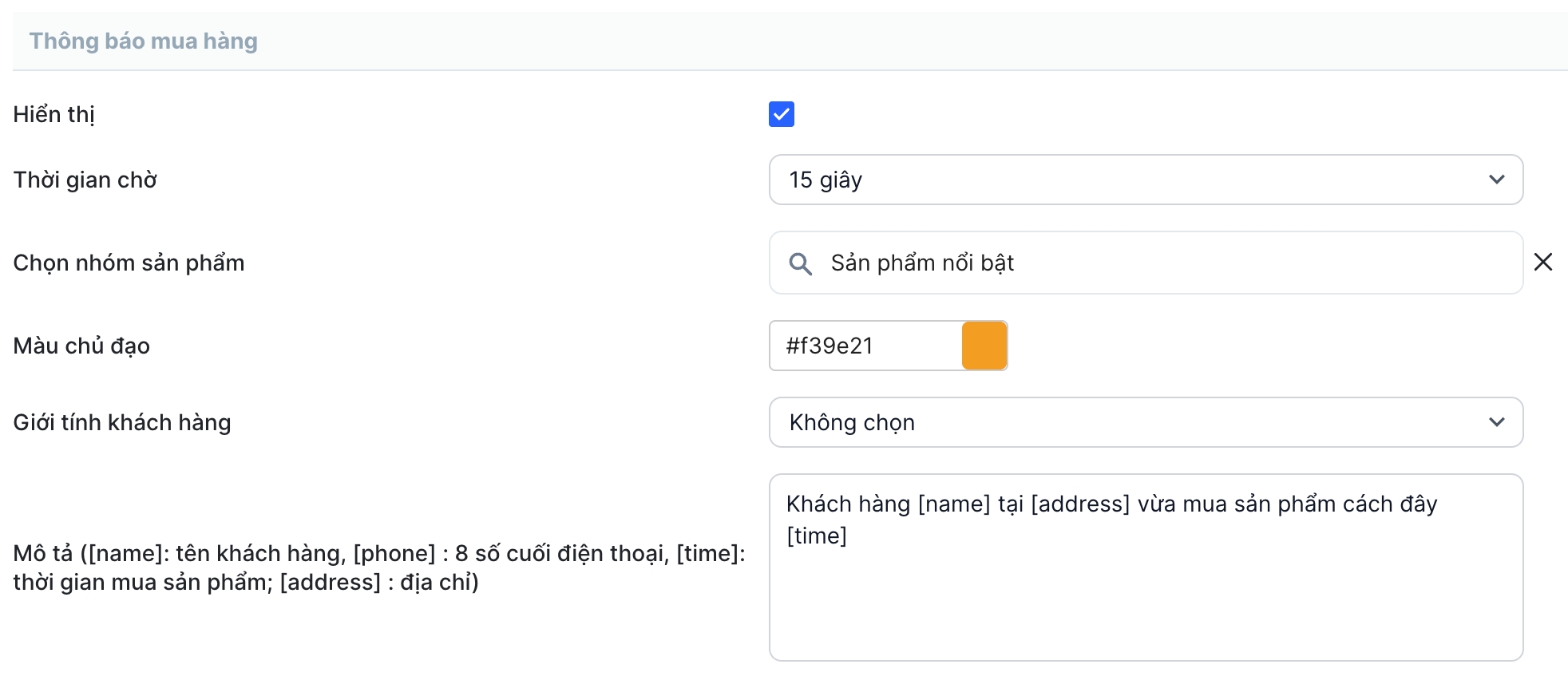Click the Thời gian chờ label

click(x=85, y=180)
